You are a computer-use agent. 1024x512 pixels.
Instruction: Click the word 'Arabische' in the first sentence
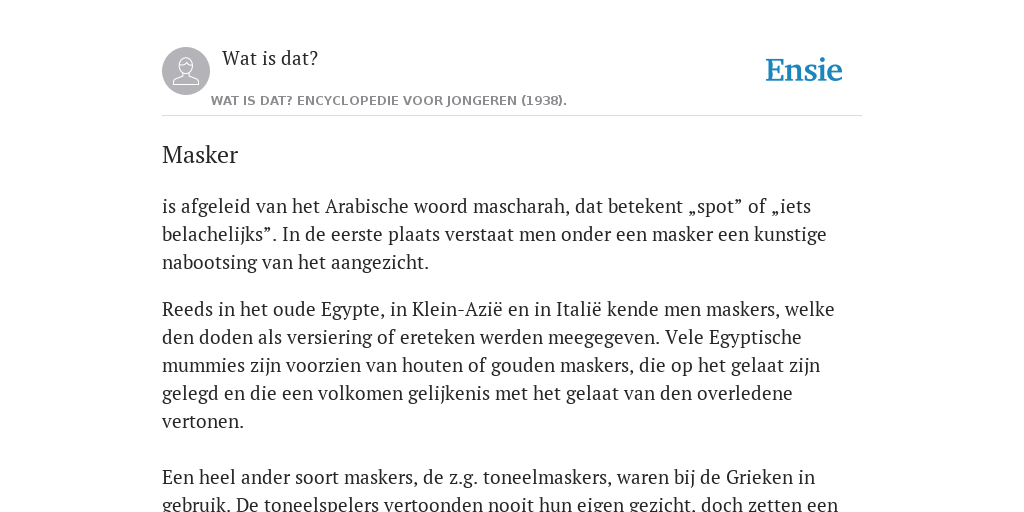(x=368, y=206)
